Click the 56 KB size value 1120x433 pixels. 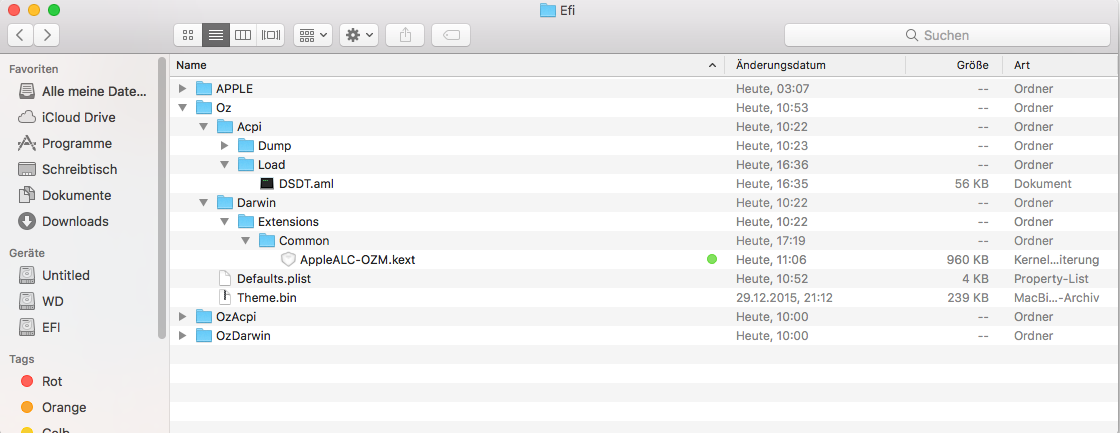[971, 184]
